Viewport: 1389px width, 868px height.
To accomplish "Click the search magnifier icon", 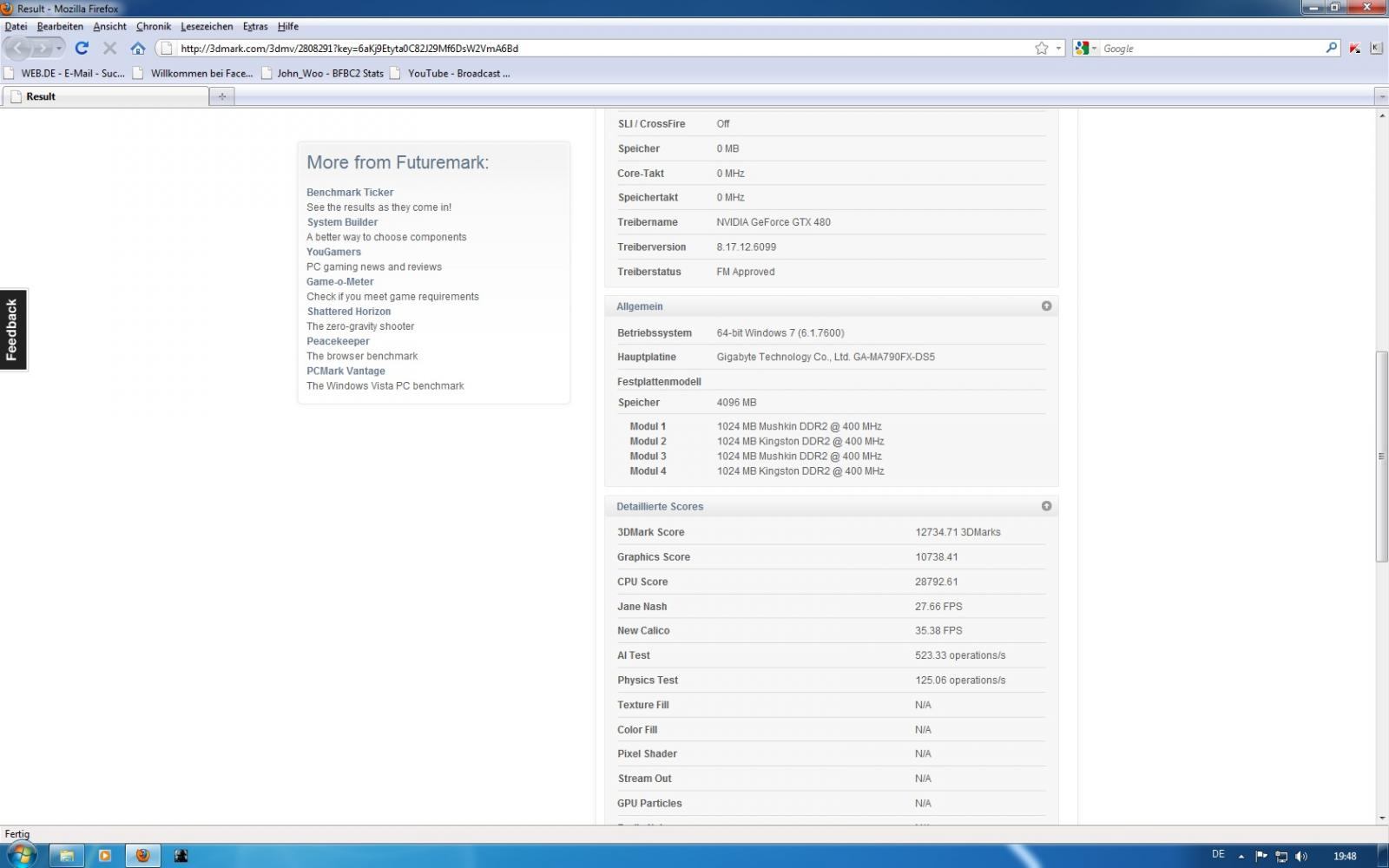I will [x=1332, y=49].
